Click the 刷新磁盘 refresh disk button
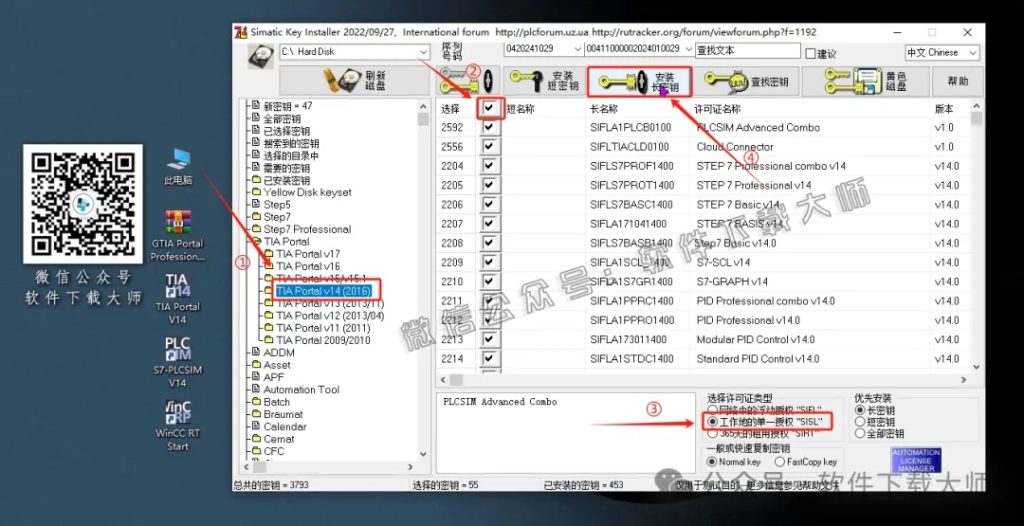This screenshot has width=1024, height=526. tap(355, 81)
